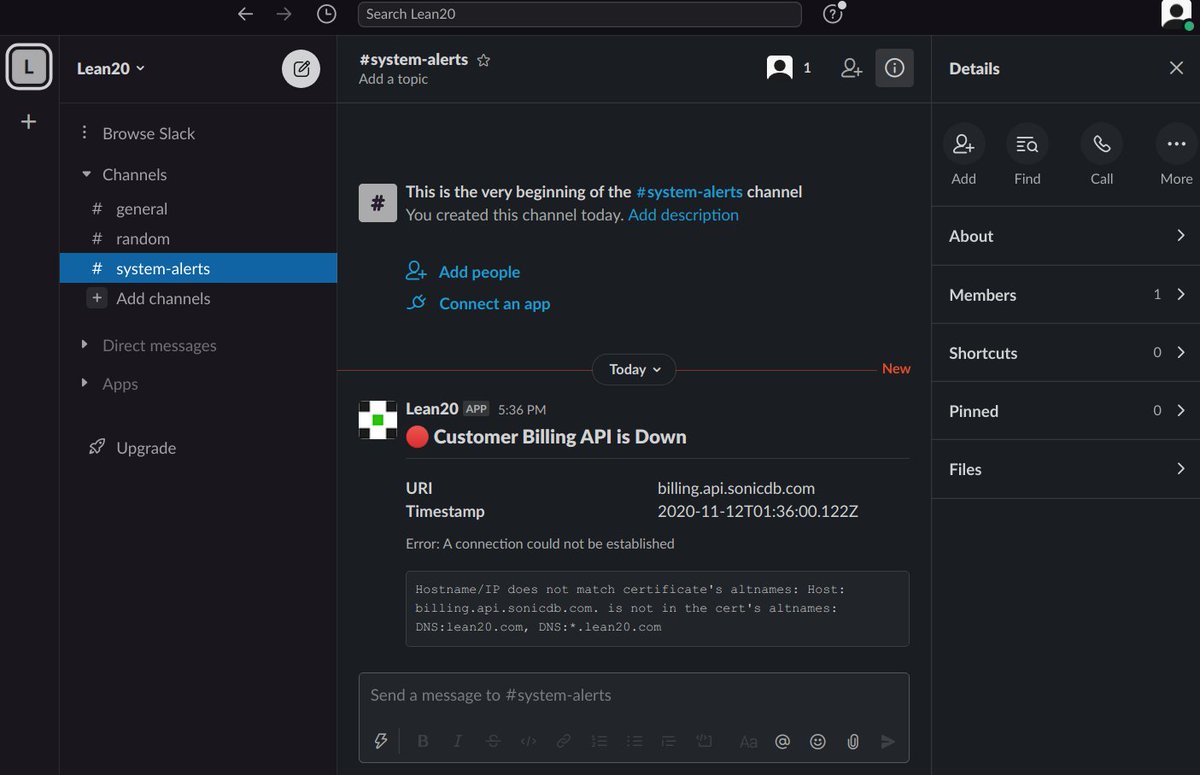This screenshot has height=775, width=1200.
Task: Expand Members section in Details
Action: coord(1066,294)
